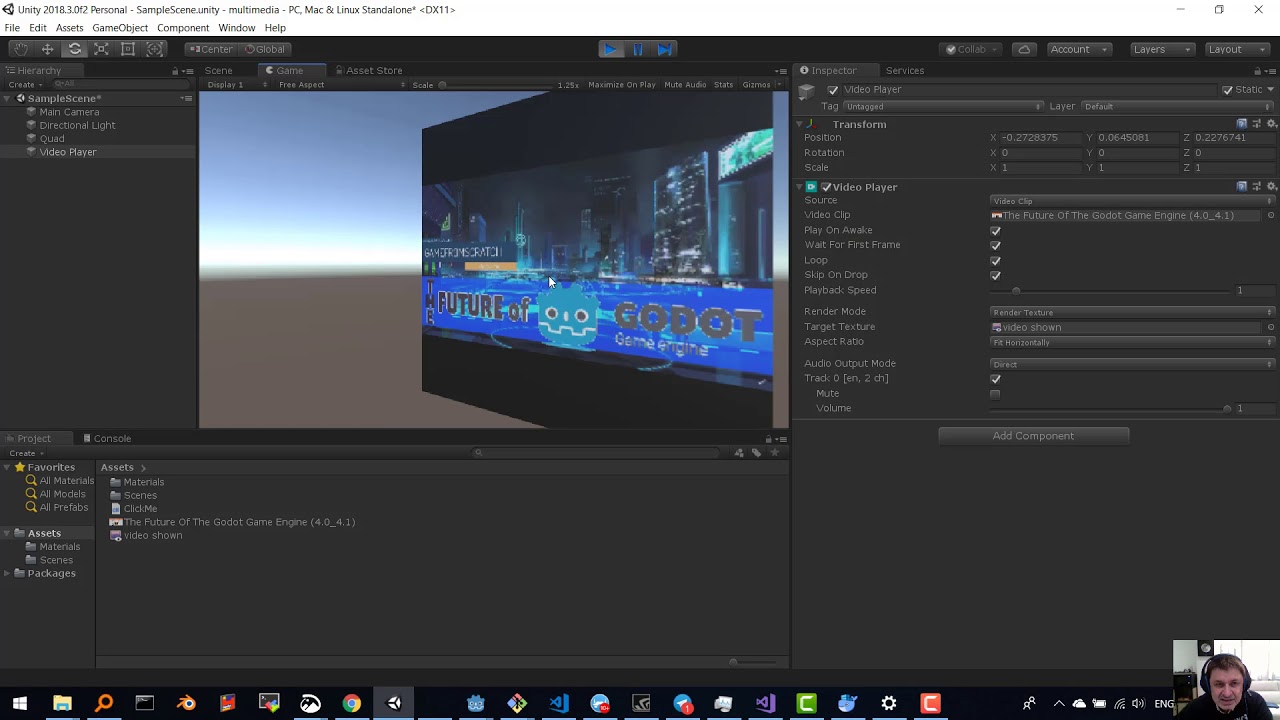Open the GameObject menu

pyautogui.click(x=120, y=28)
